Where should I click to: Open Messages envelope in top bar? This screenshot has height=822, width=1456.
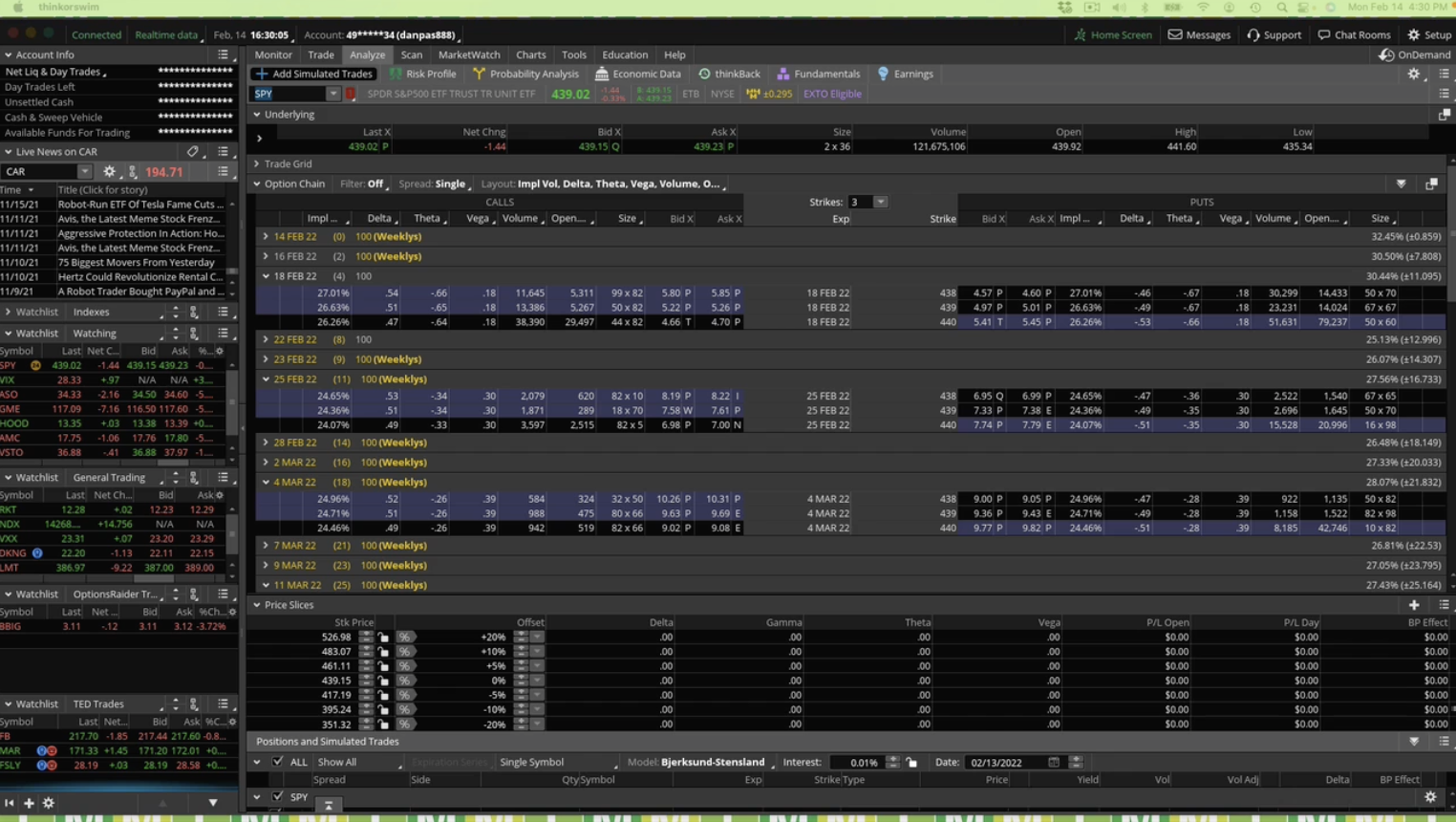tap(1199, 34)
